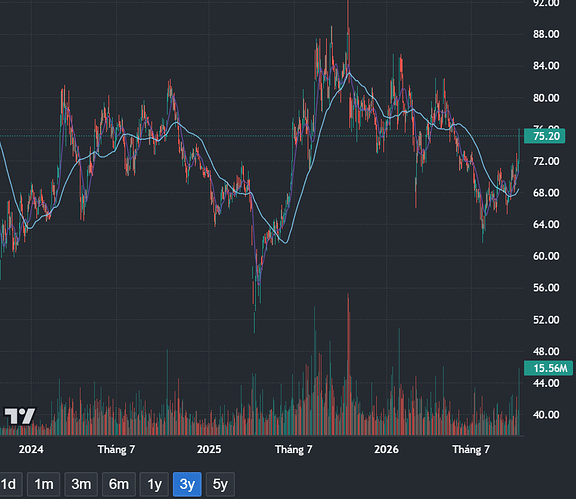Choose the 1y range button
Image resolution: width=576 pixels, height=499 pixels.
point(154,484)
